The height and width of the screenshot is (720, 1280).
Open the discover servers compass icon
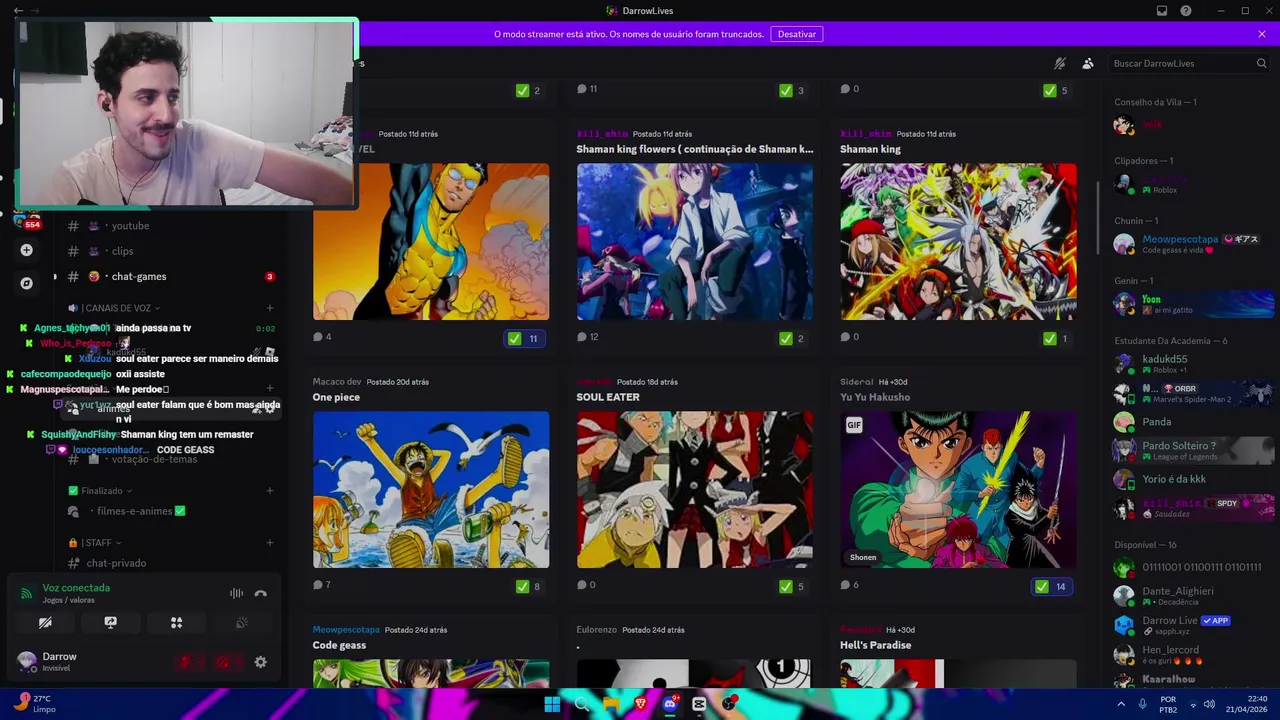pos(27,283)
